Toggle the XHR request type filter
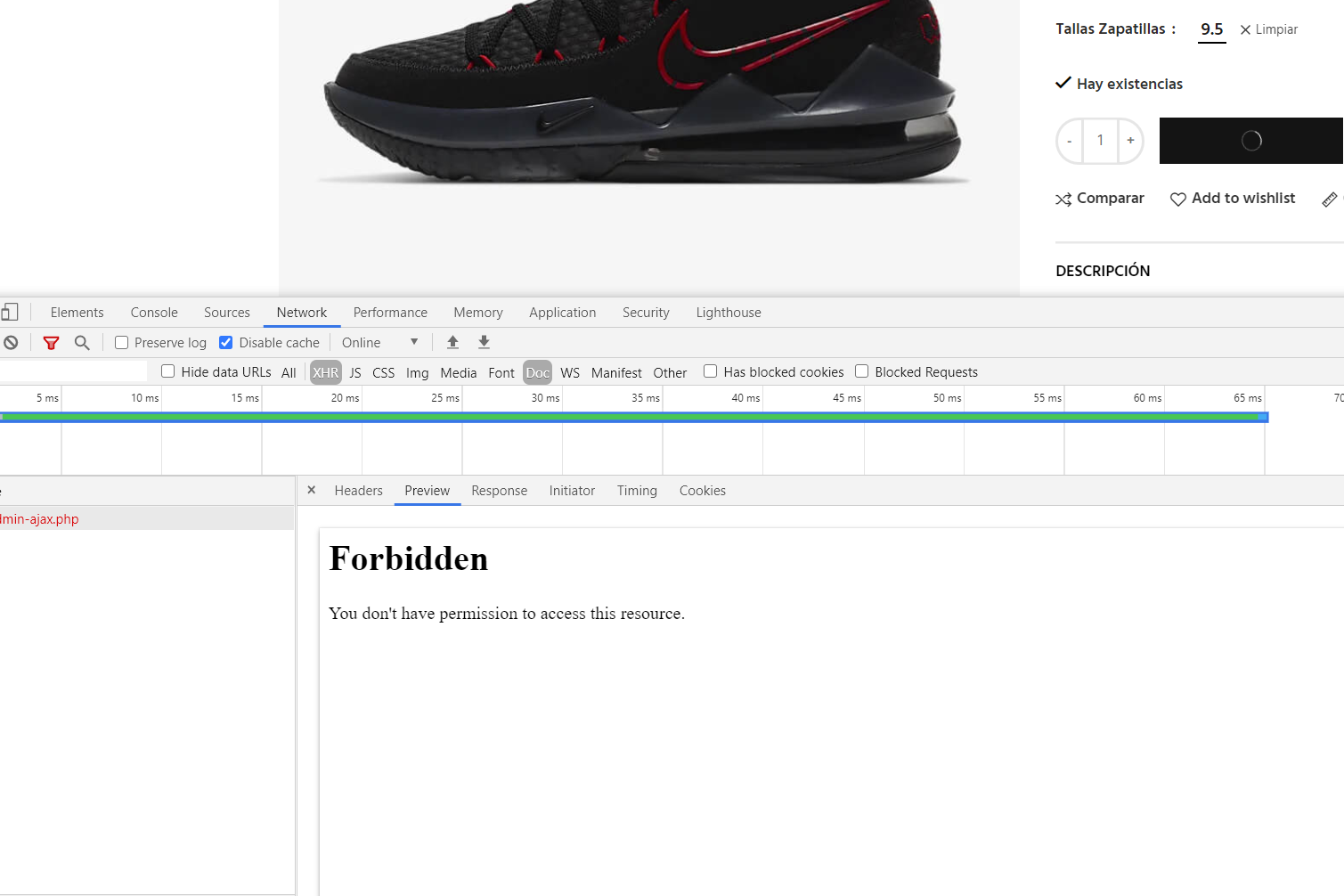1344x896 pixels. coord(326,372)
